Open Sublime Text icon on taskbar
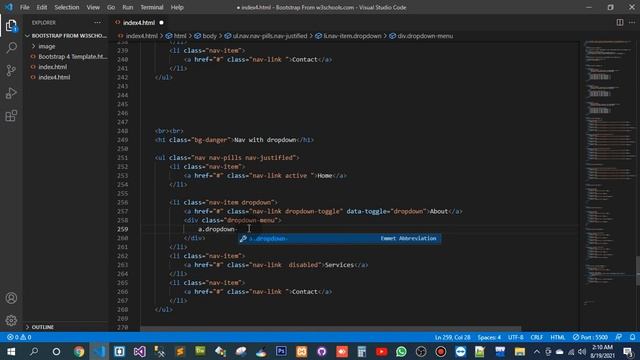This screenshot has width=640, height=360. pos(180,351)
